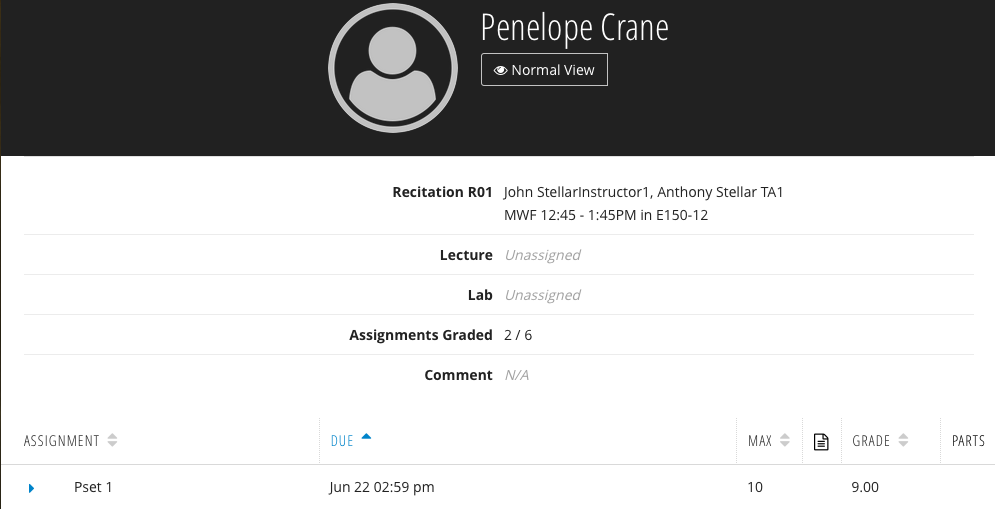Image resolution: width=995 pixels, height=509 pixels.
Task: Click the sort arrows beside GRADE
Action: (x=904, y=441)
